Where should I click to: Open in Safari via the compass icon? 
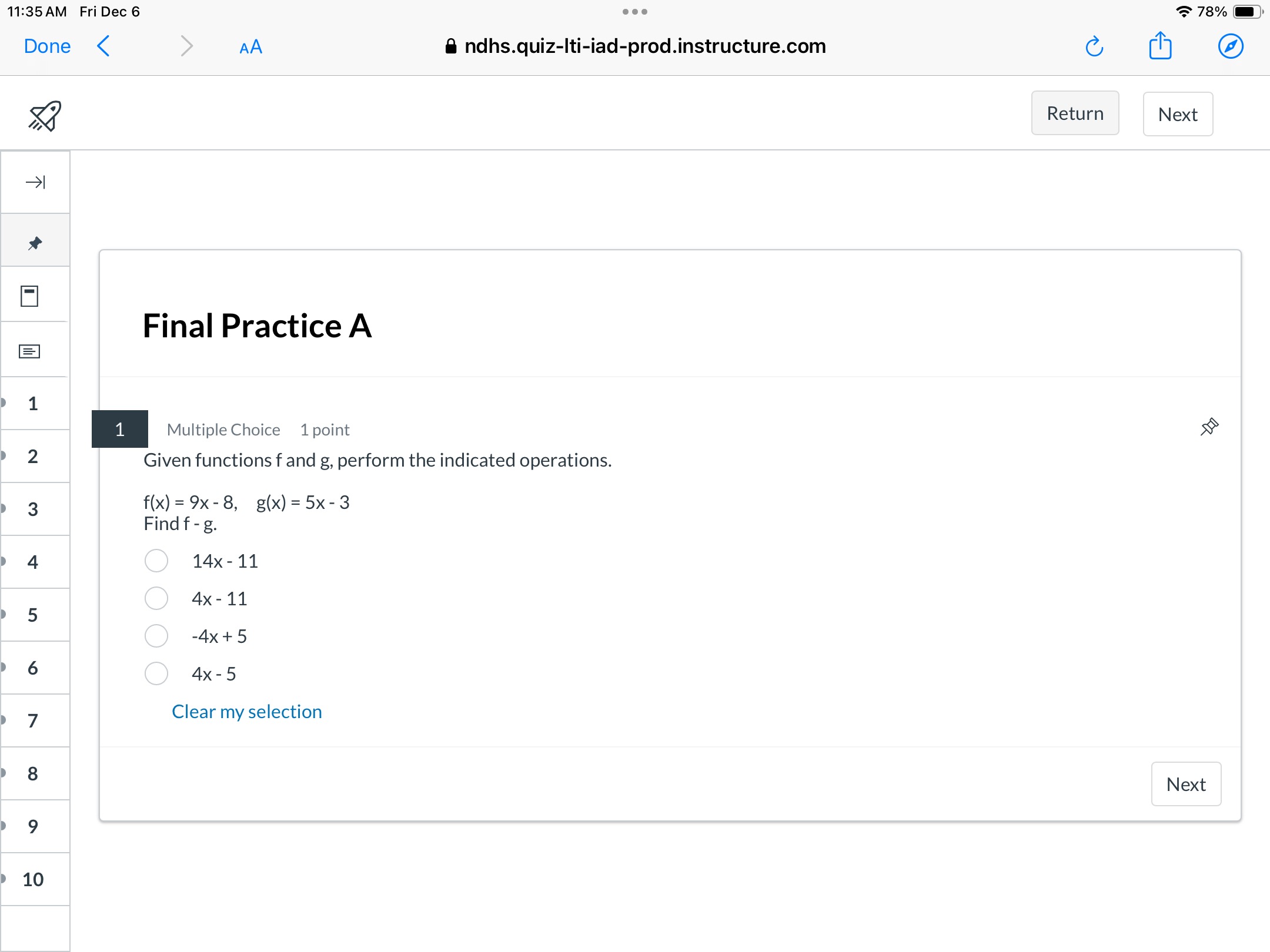(x=1231, y=46)
